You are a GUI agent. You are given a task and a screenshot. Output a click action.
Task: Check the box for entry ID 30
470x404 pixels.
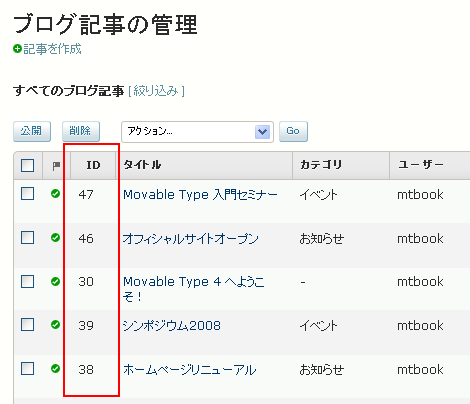click(x=27, y=281)
